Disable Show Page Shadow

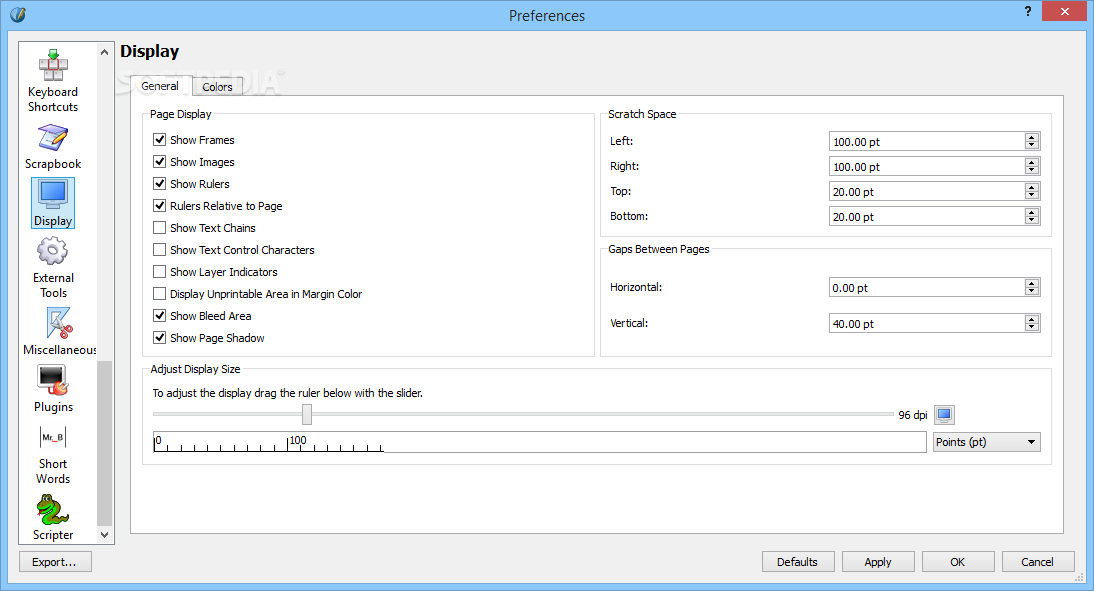pyautogui.click(x=160, y=338)
